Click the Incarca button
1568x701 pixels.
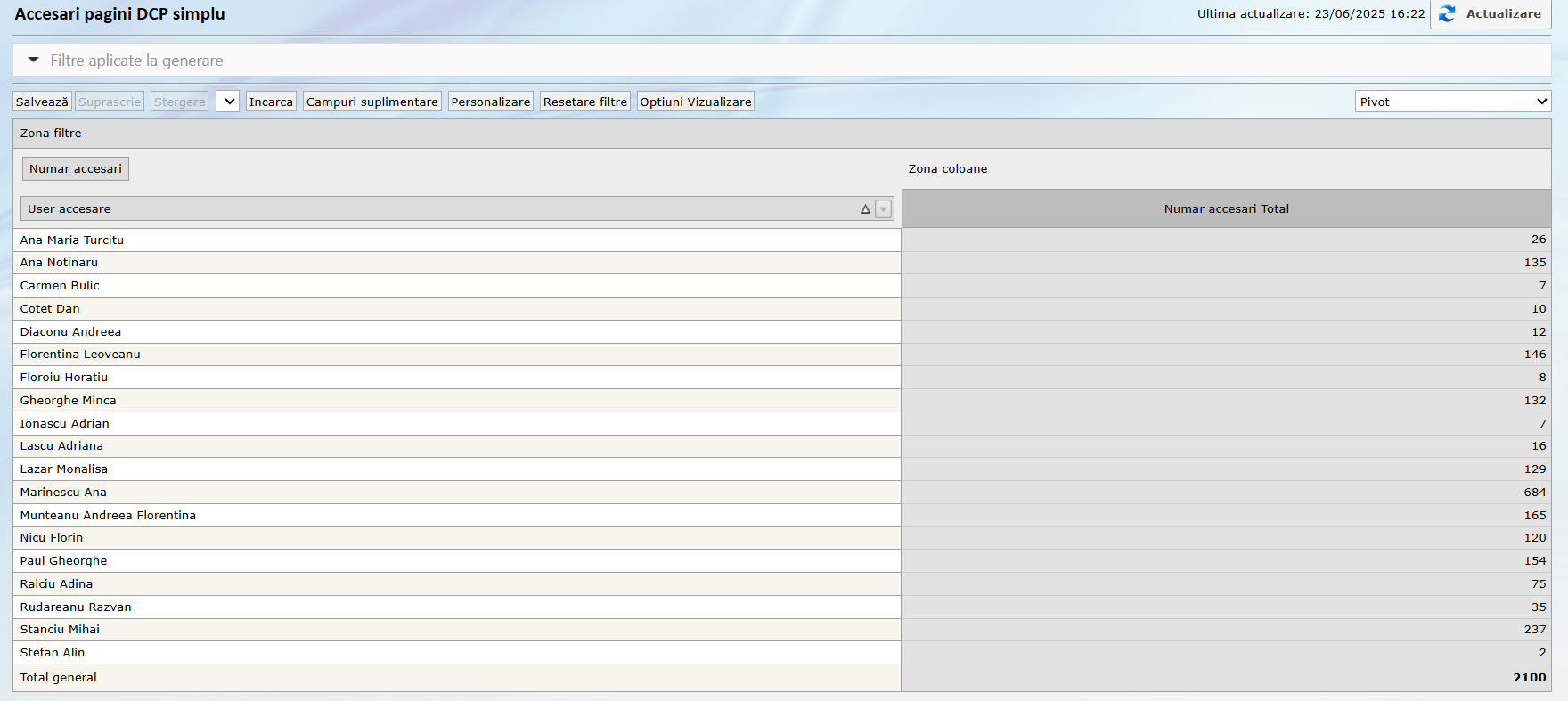pos(271,102)
